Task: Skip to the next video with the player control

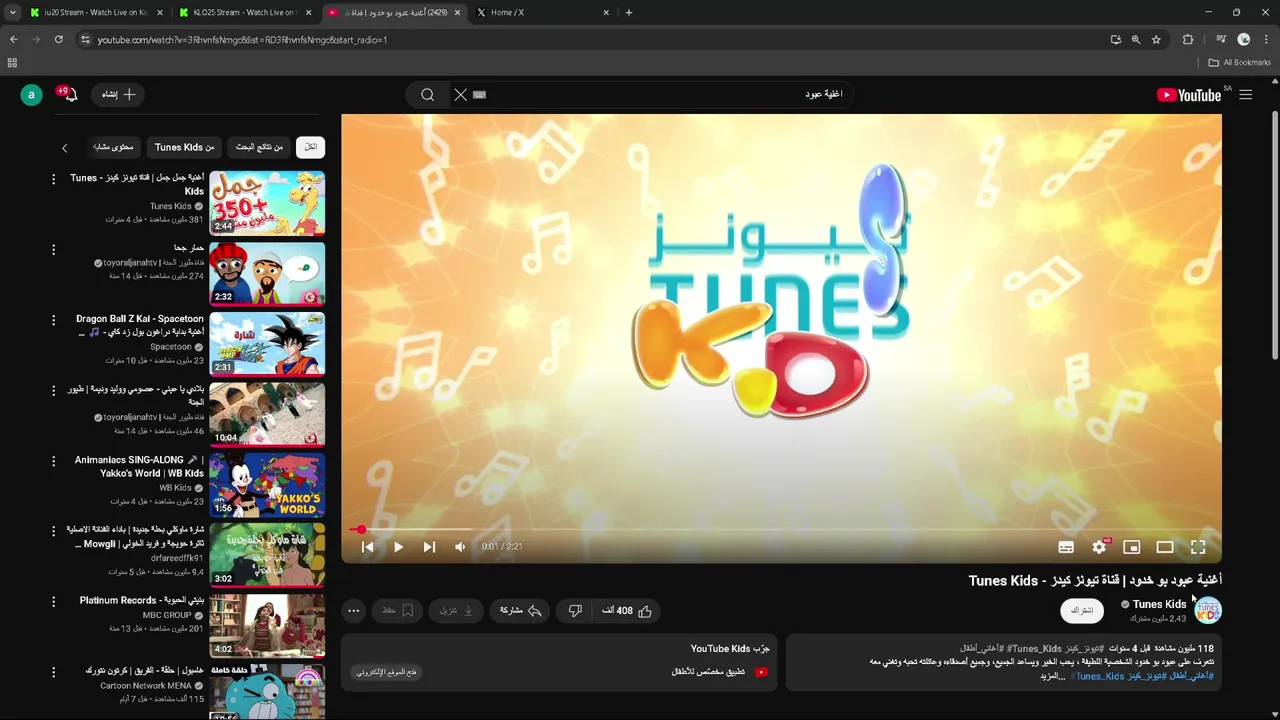Action: click(x=429, y=547)
